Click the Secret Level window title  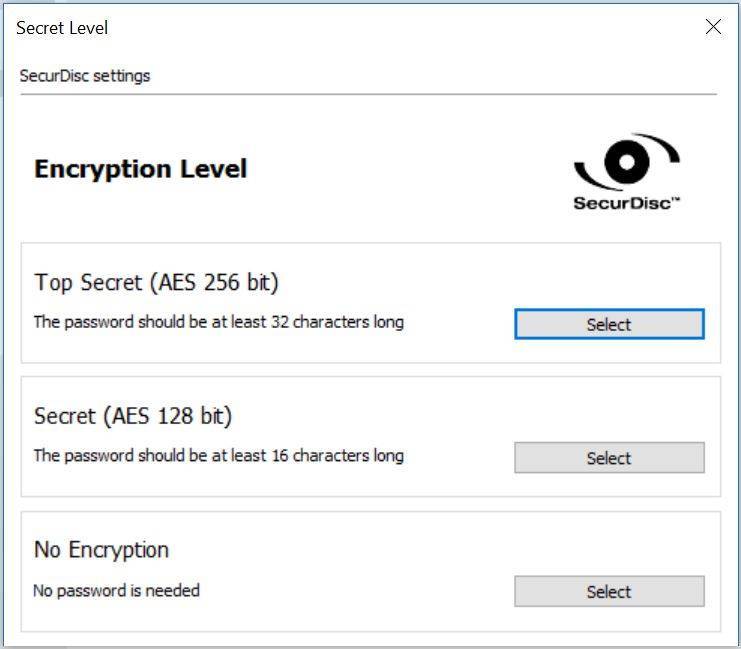pyautogui.click(x=62, y=28)
